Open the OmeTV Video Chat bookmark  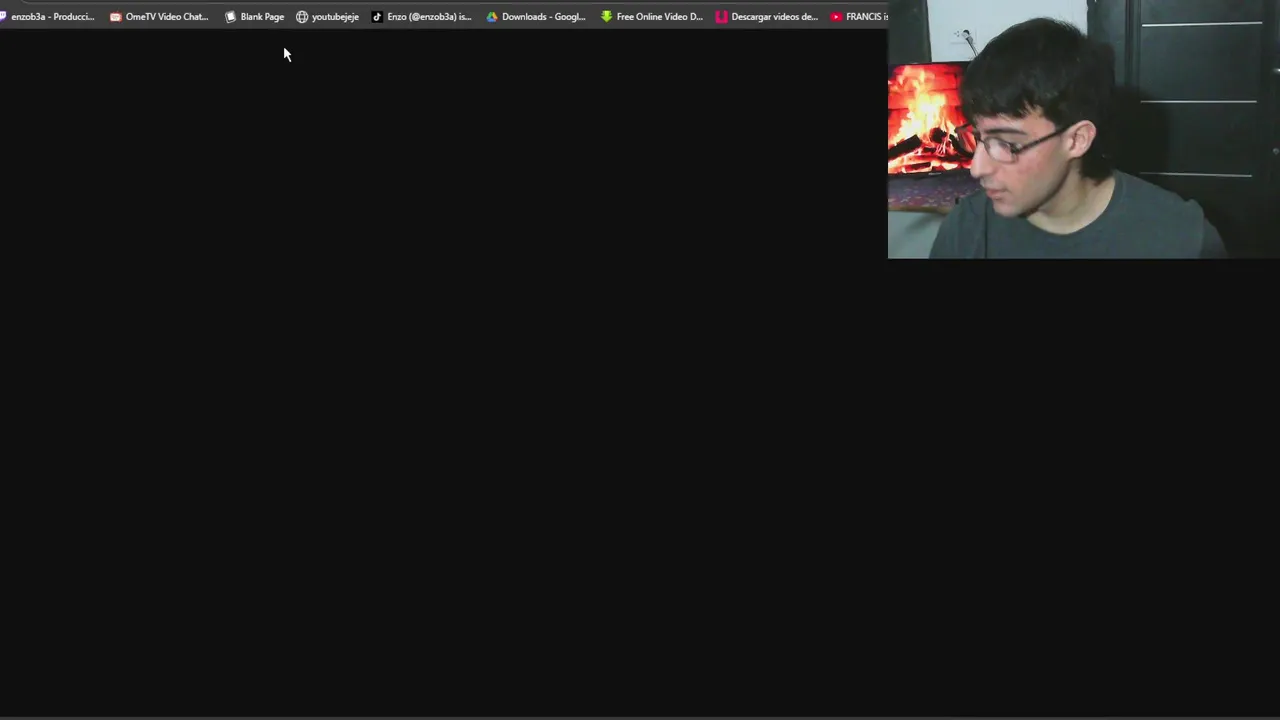click(159, 17)
